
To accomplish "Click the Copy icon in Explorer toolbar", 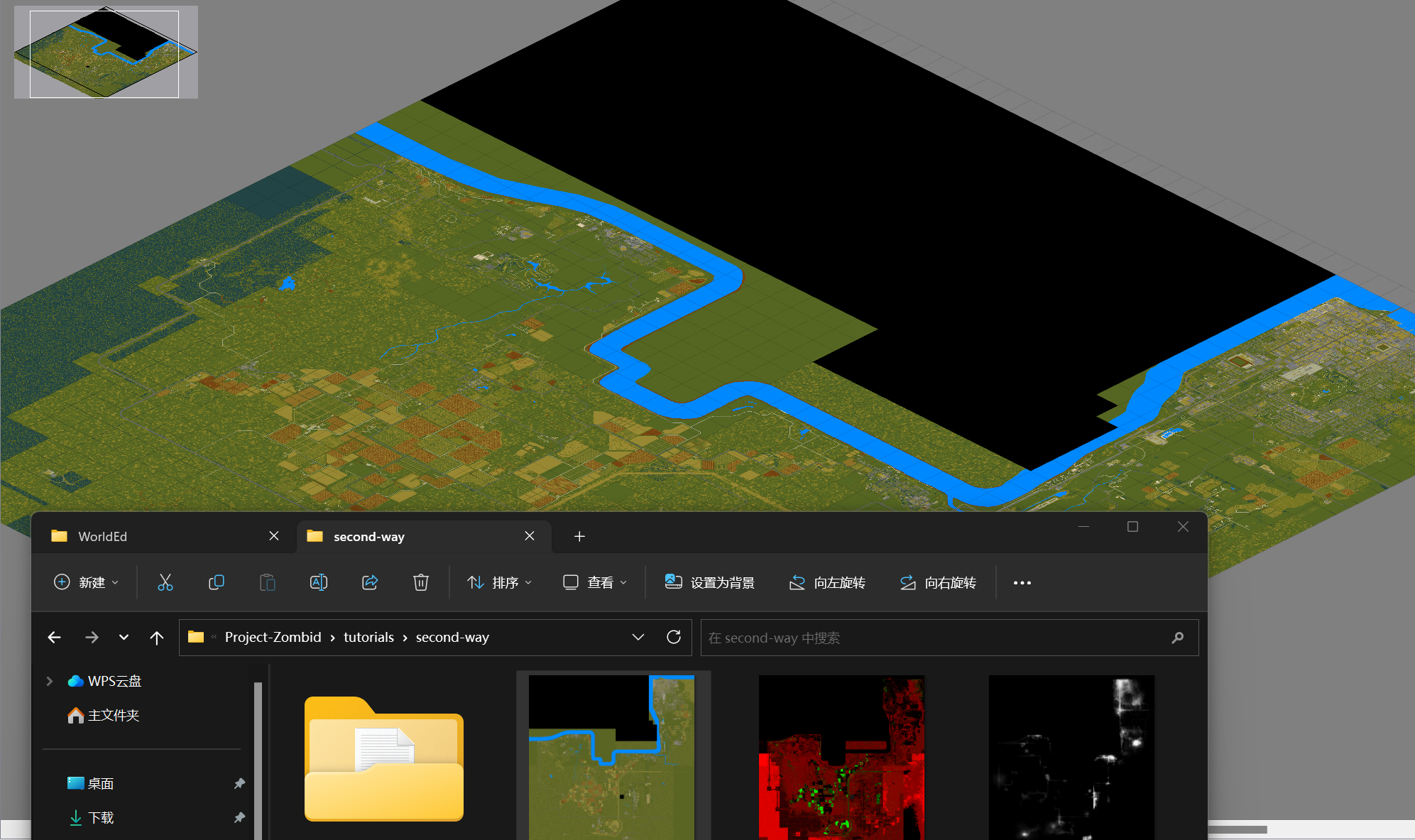I will tap(217, 582).
